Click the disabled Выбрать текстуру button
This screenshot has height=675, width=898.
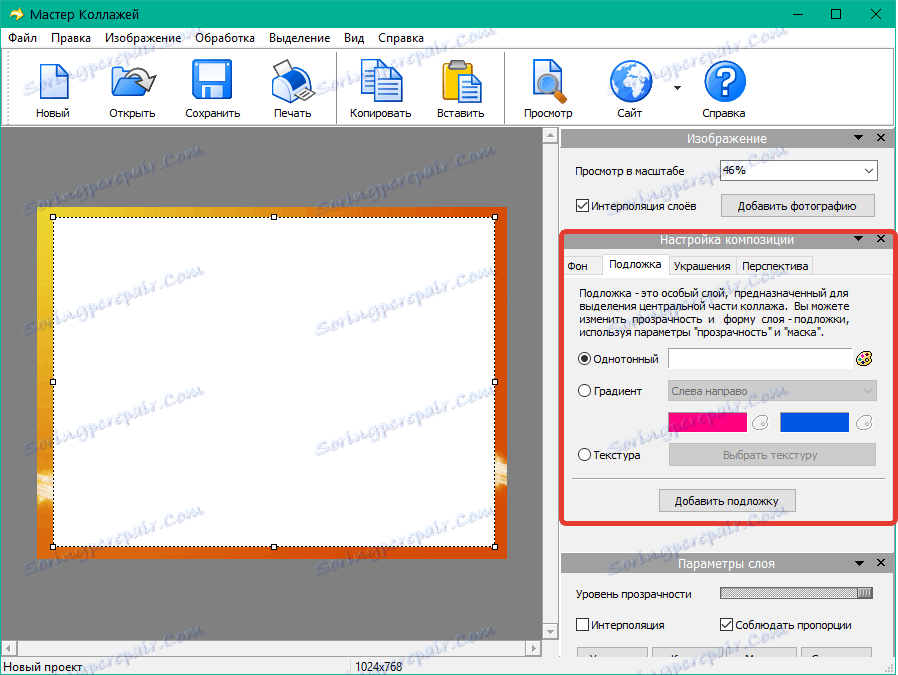[x=772, y=455]
